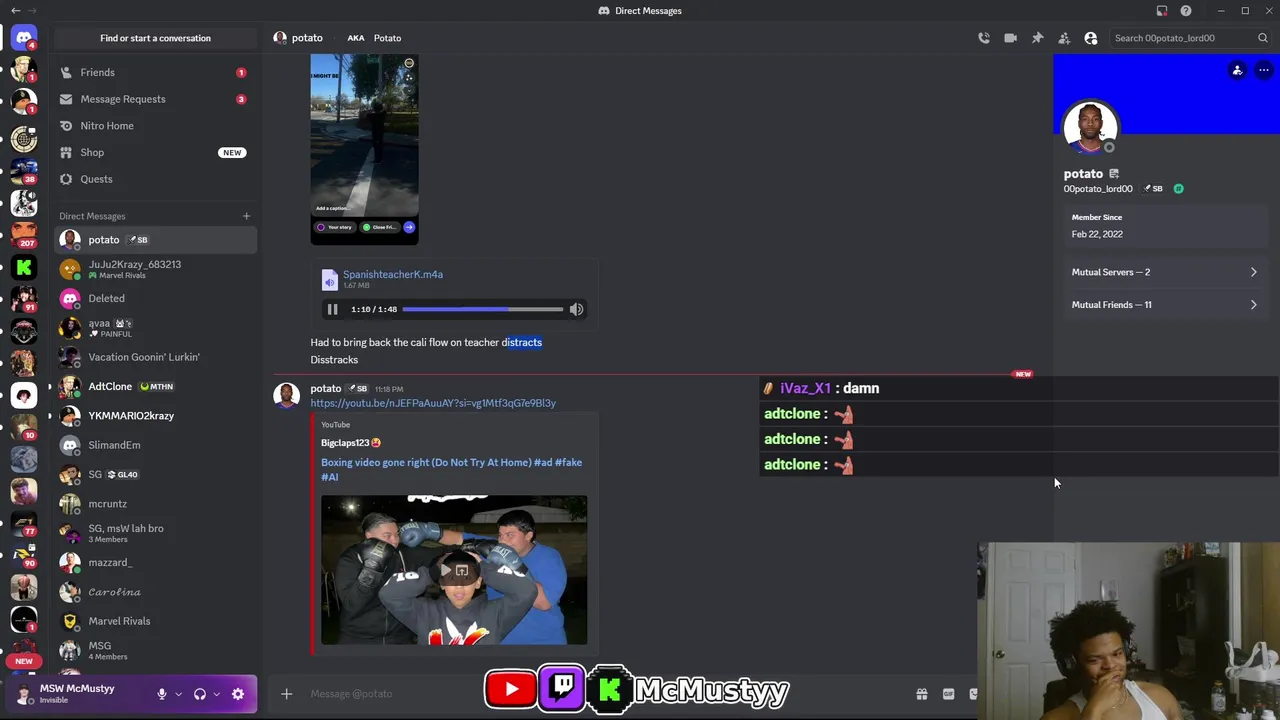Open potato's profile avatar

(x=1090, y=127)
